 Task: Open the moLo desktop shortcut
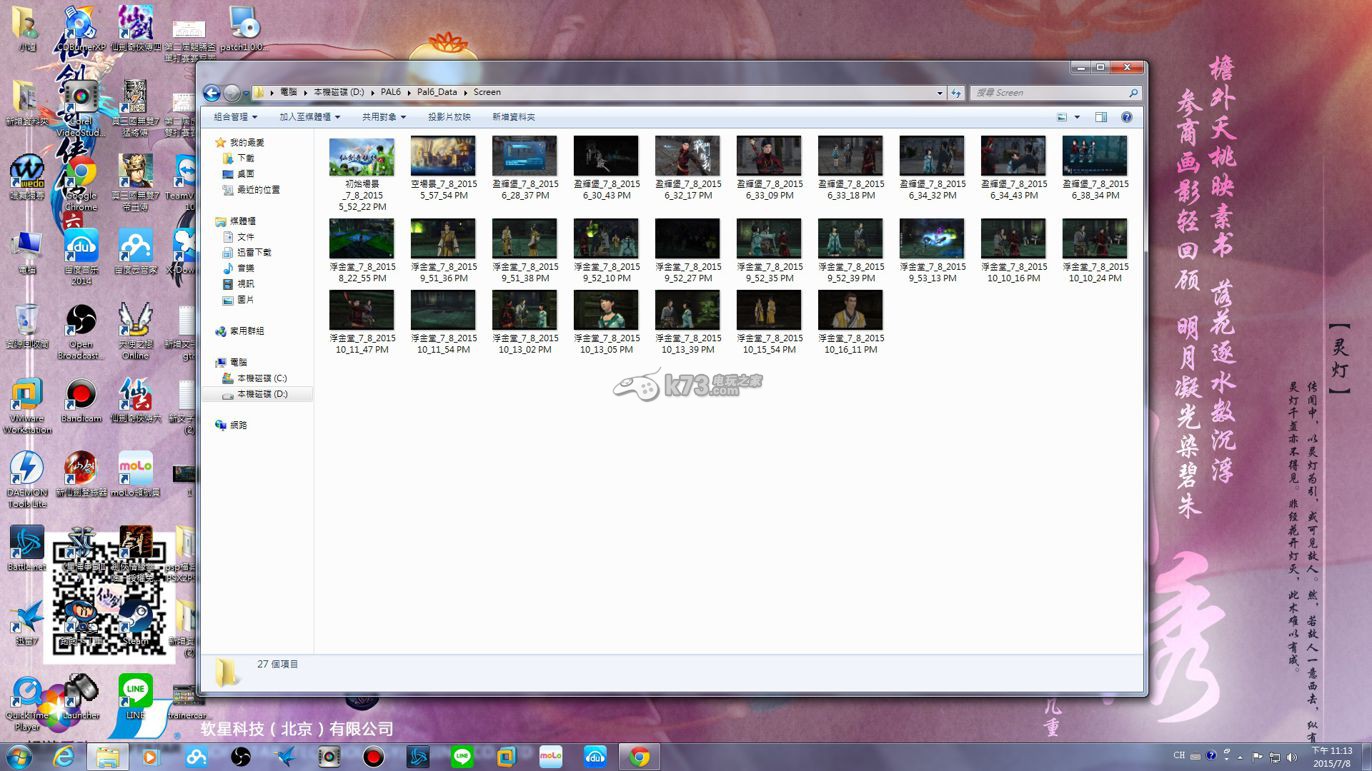[135, 474]
